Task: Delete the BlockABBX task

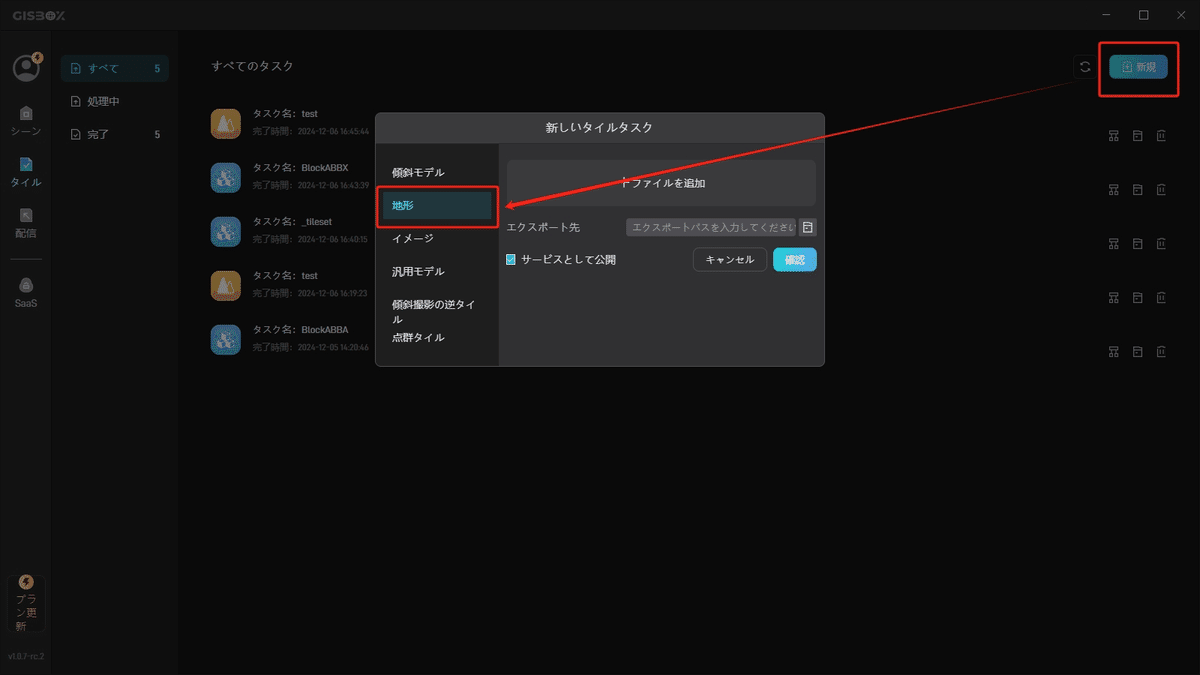Action: [1161, 190]
